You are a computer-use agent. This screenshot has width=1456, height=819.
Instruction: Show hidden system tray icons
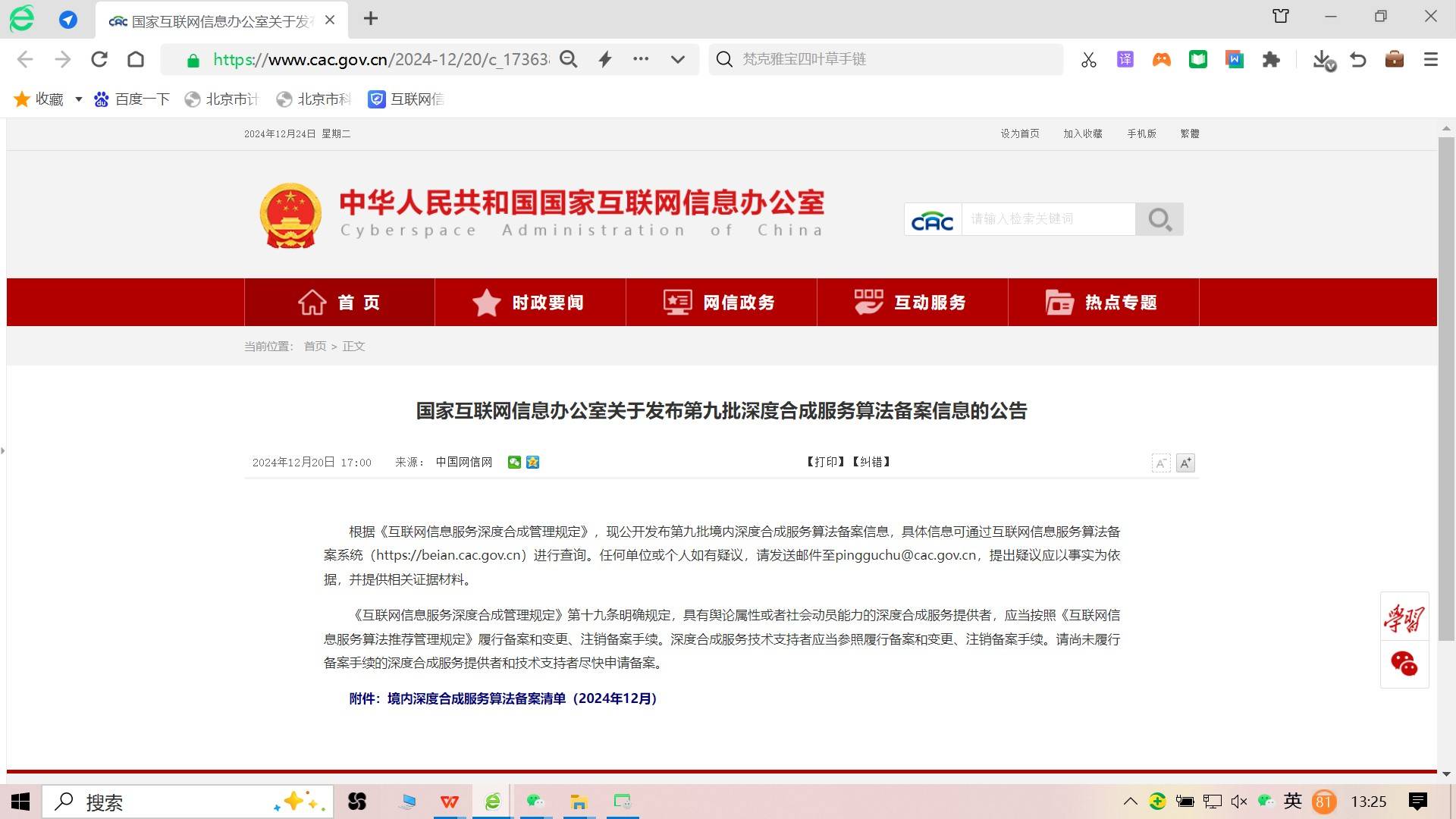click(x=1130, y=802)
